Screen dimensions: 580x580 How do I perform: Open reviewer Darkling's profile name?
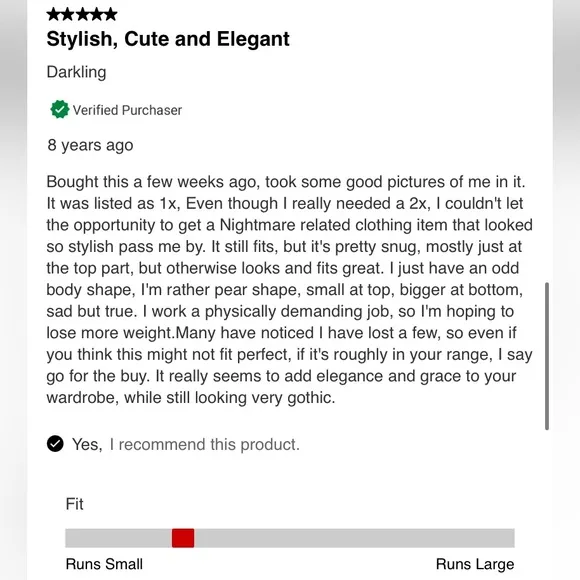click(x=77, y=72)
